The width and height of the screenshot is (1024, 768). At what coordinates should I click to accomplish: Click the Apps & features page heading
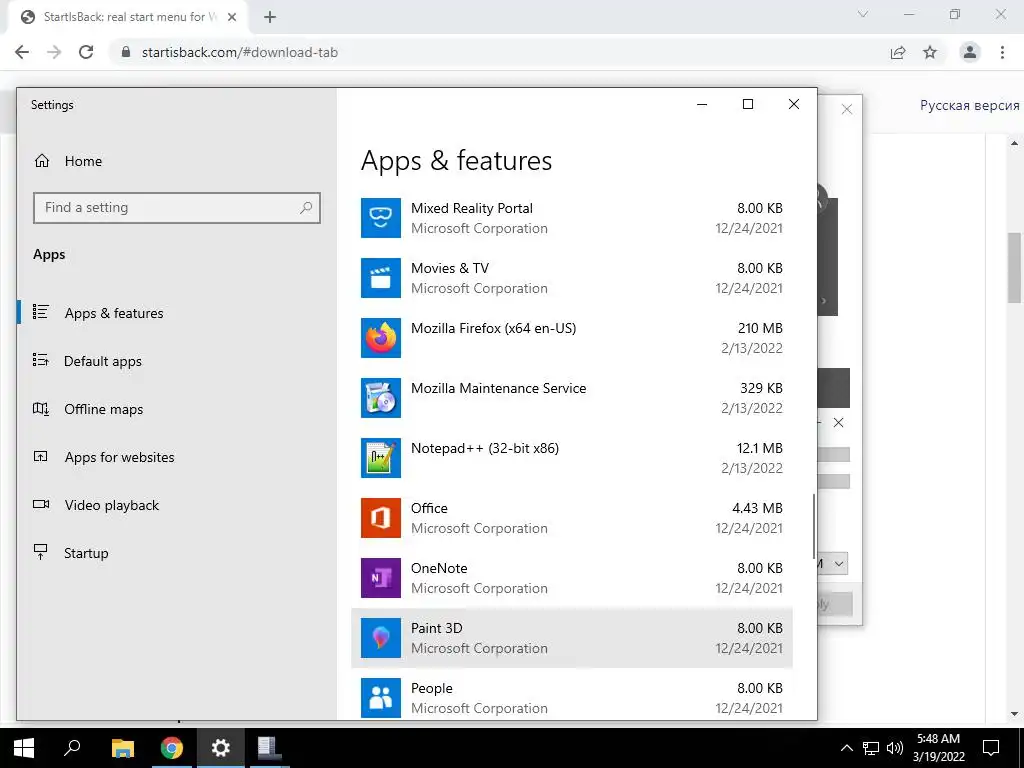456,161
